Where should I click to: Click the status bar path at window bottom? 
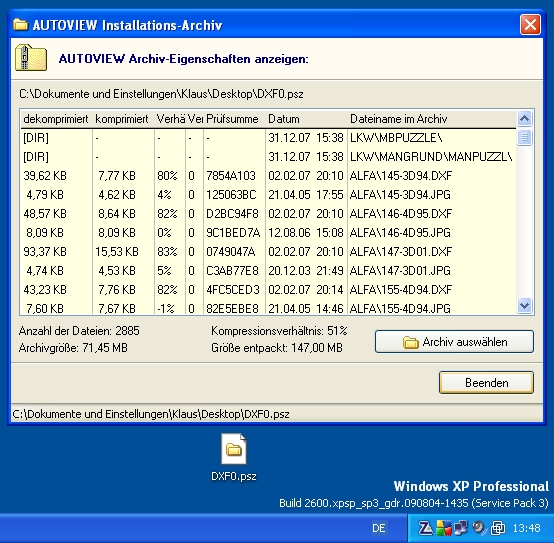pyautogui.click(x=151, y=414)
